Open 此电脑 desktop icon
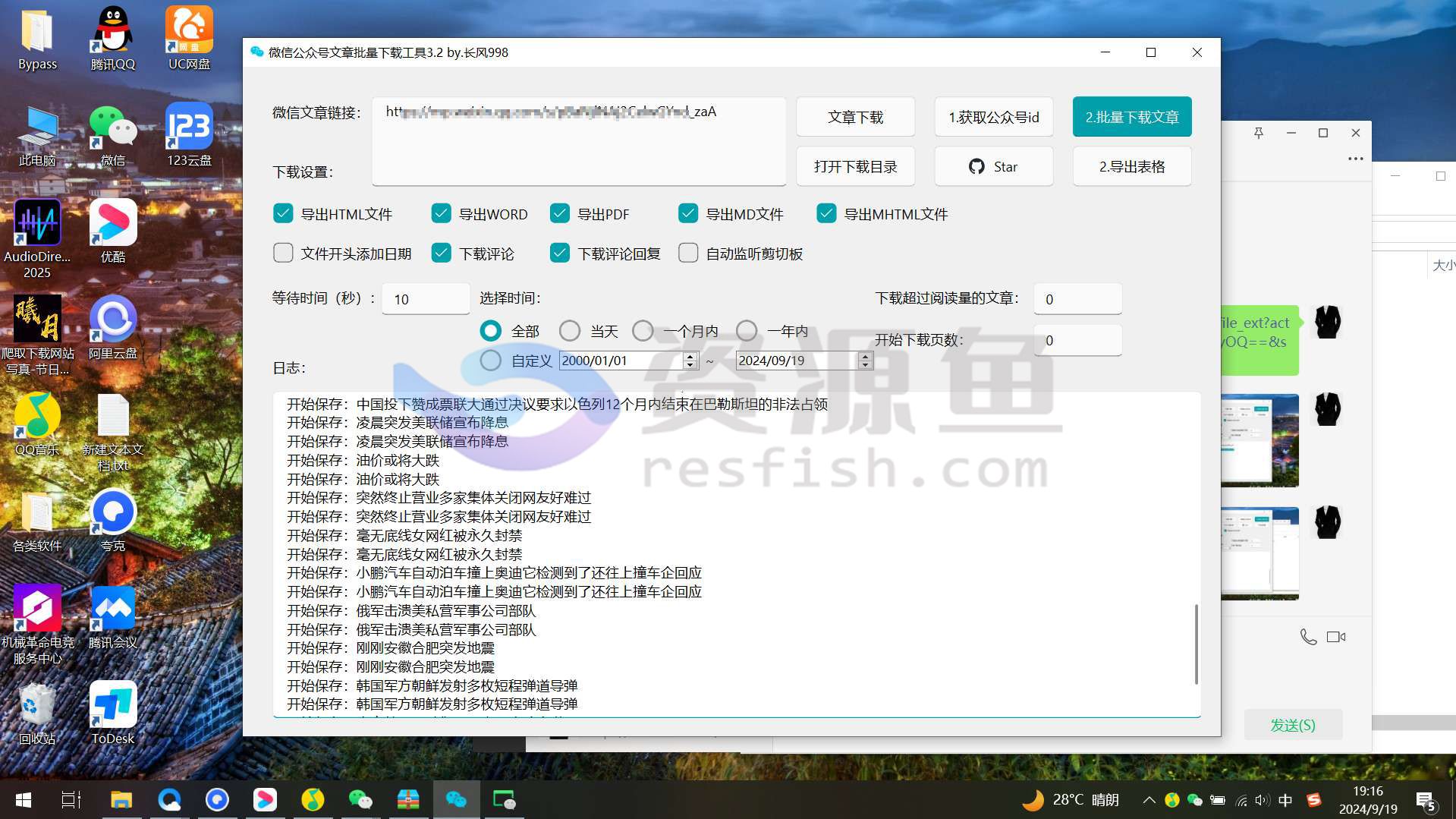The width and height of the screenshot is (1456, 819). [37, 137]
